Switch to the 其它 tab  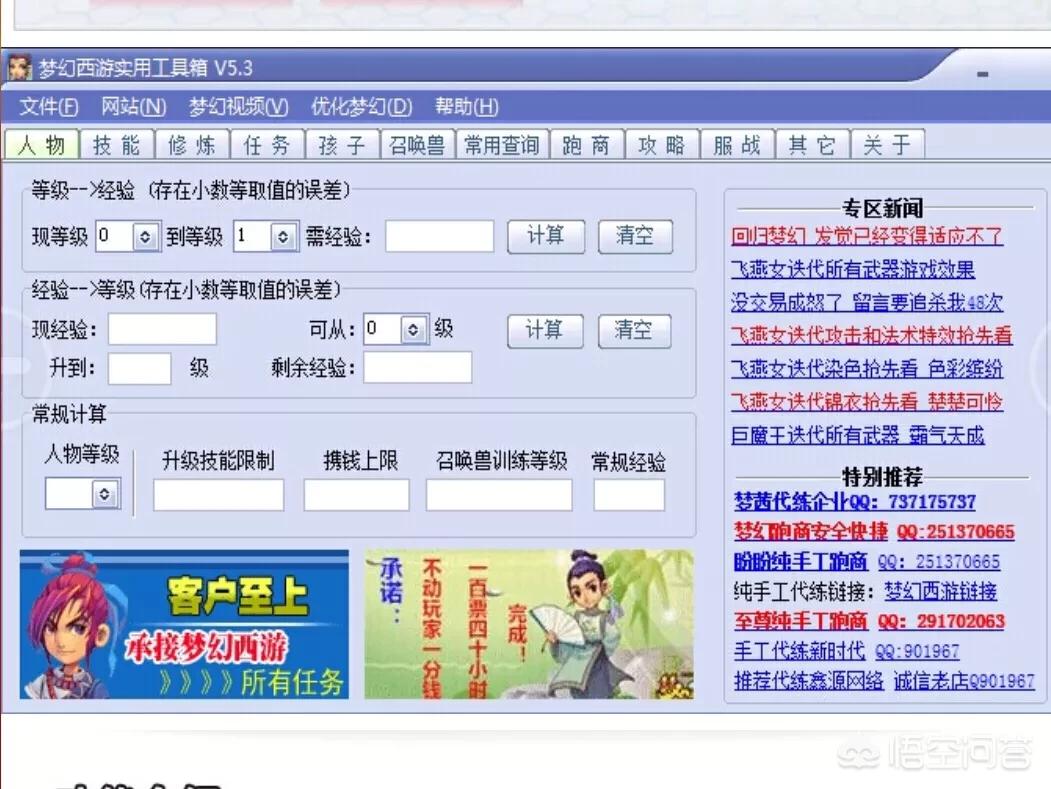coord(811,144)
